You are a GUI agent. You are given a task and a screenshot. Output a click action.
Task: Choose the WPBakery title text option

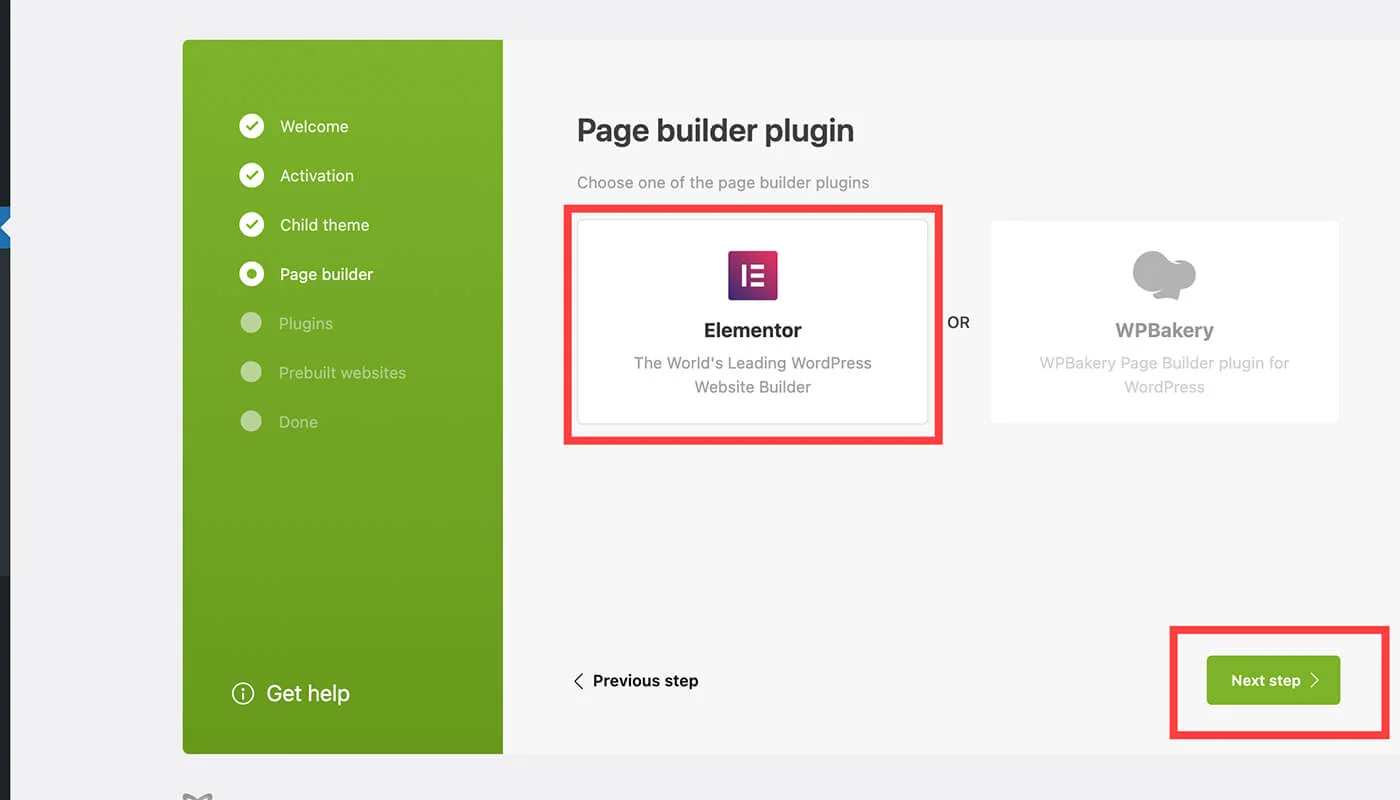point(1164,330)
